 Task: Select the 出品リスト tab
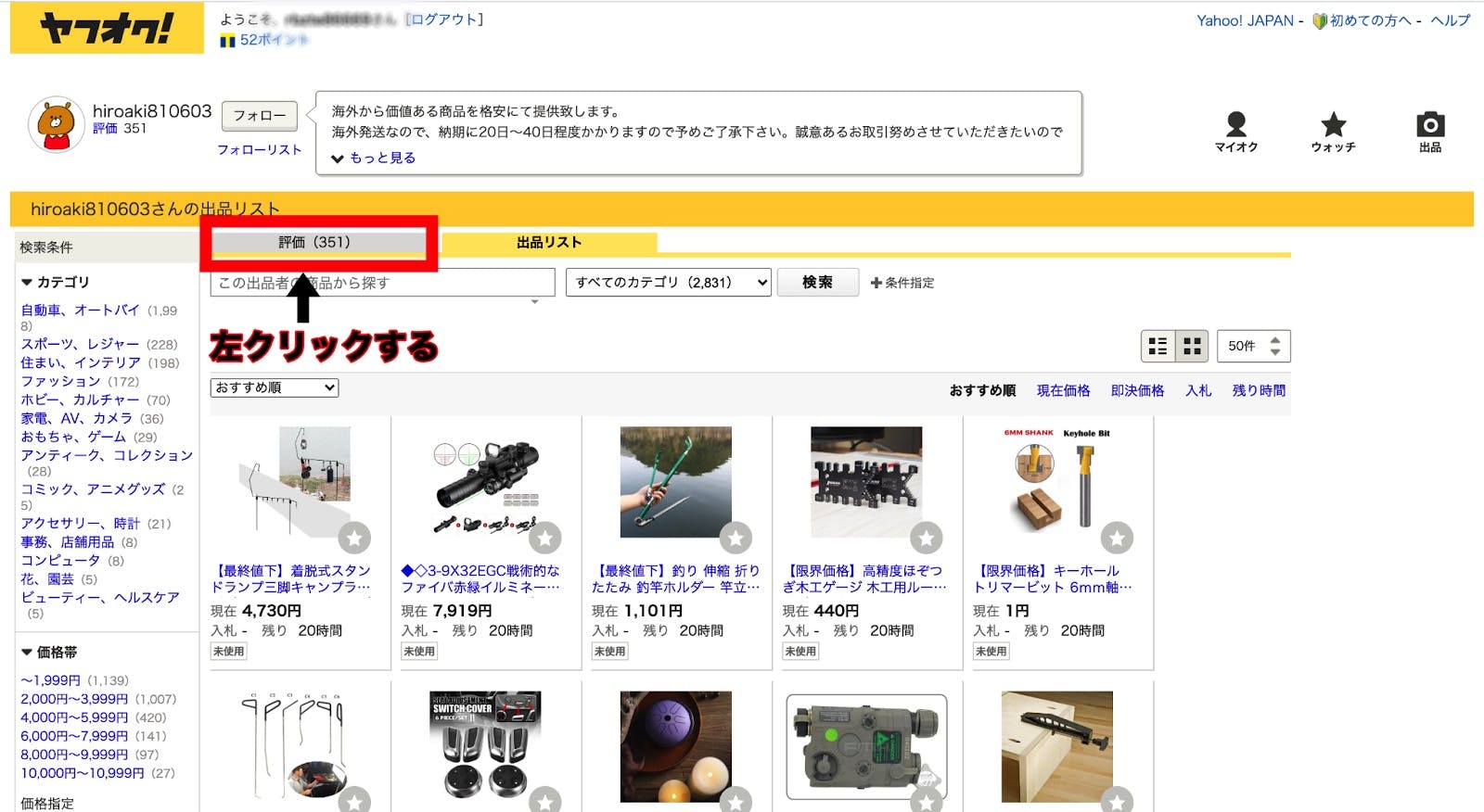[x=549, y=243]
